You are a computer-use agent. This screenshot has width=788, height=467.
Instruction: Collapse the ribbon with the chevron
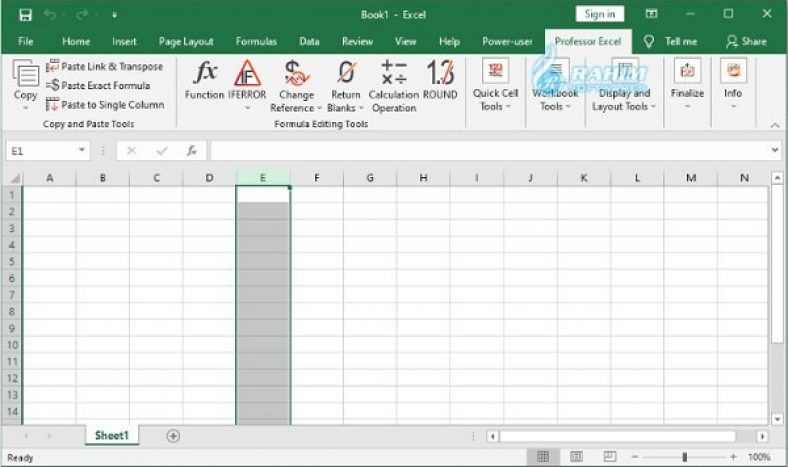coord(774,125)
